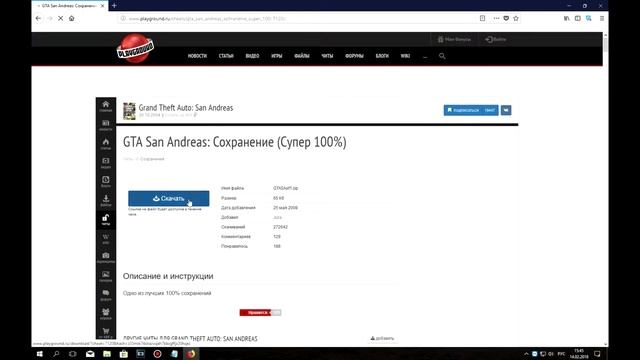Viewport: 640px width, 360px height.
Task: Open the ЧИТЫ menu item
Action: [327, 56]
